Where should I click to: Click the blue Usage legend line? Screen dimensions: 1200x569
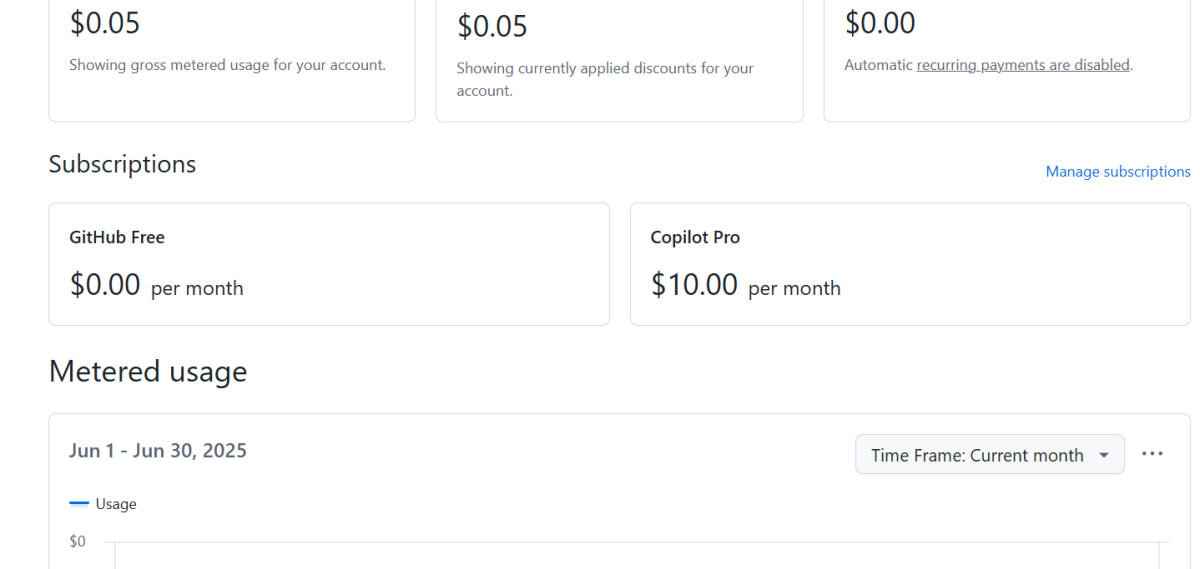[79, 504]
